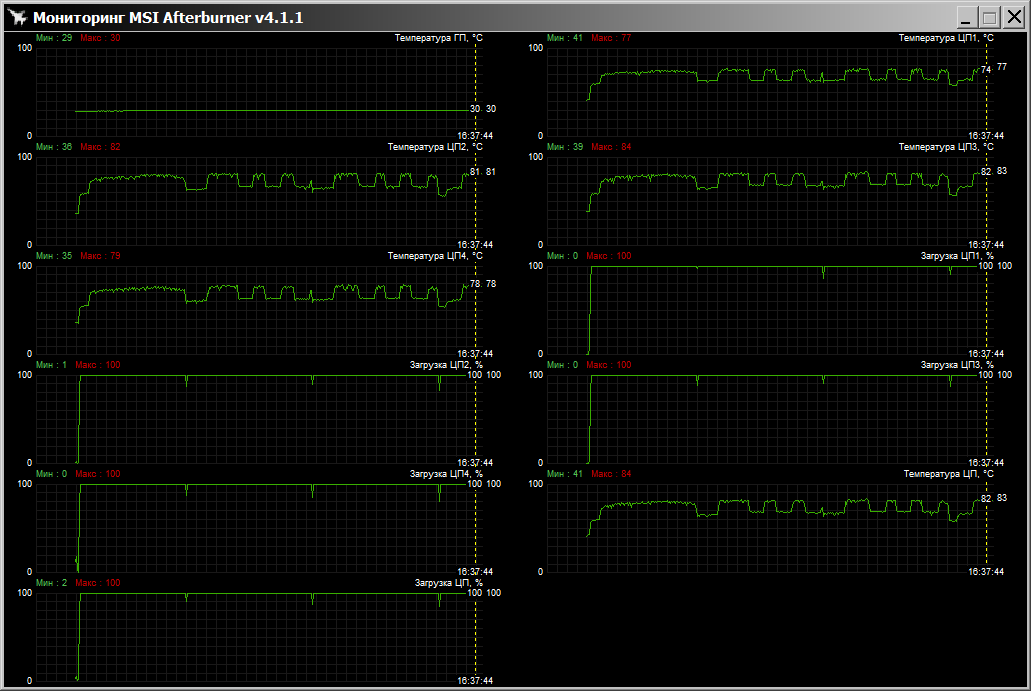Click the yellow dashed marker in Загрузка ЦП1 graph
The width and height of the screenshot is (1031, 691).
pos(987,310)
